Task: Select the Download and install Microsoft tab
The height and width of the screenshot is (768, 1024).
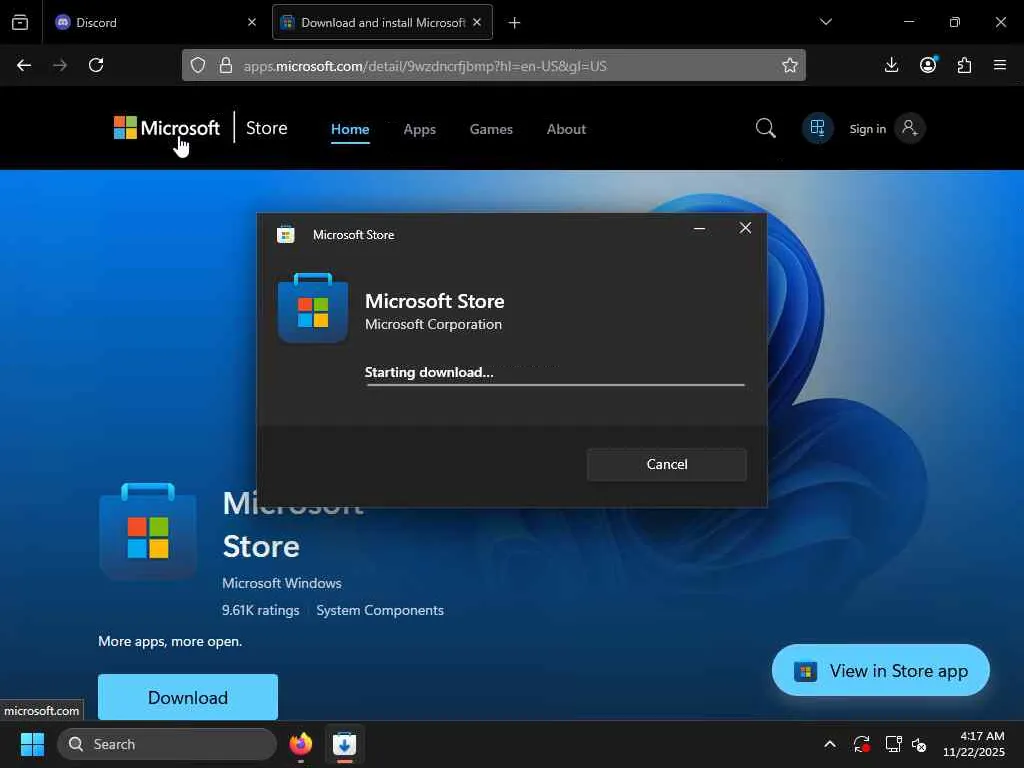Action: coord(382,22)
